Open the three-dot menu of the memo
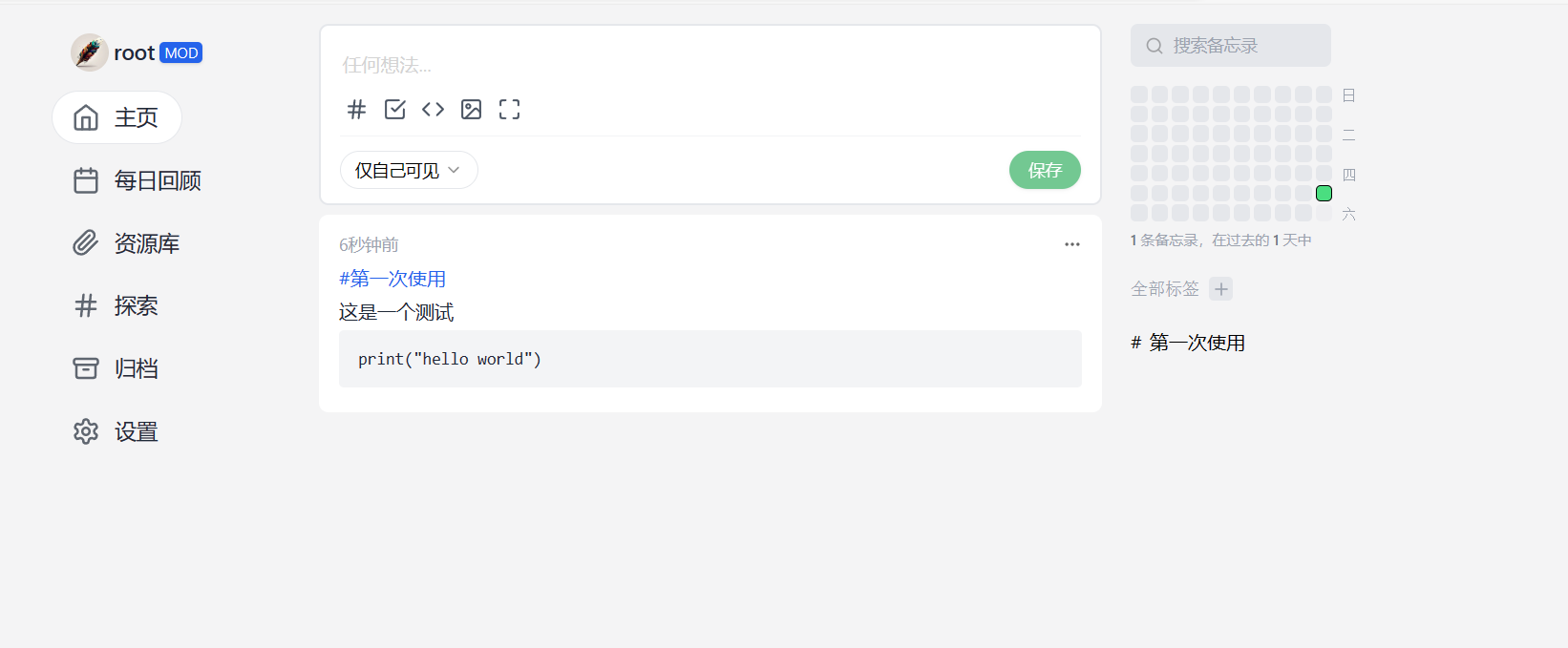The height and width of the screenshot is (648, 1568). click(1071, 244)
